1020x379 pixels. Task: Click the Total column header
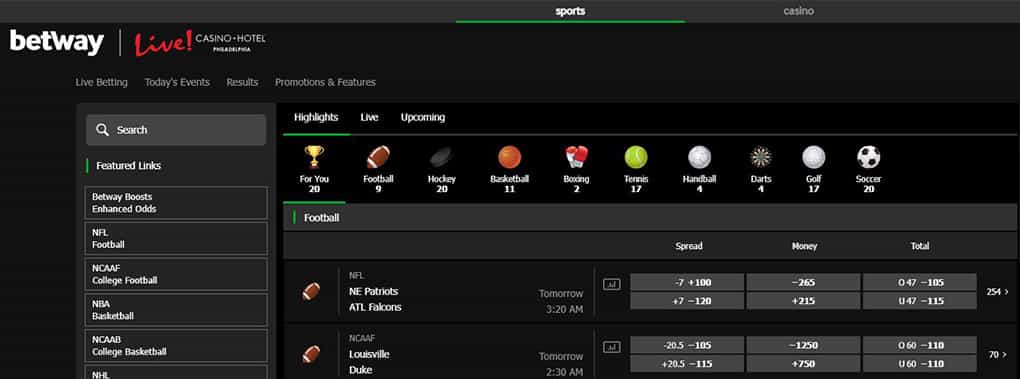point(920,246)
